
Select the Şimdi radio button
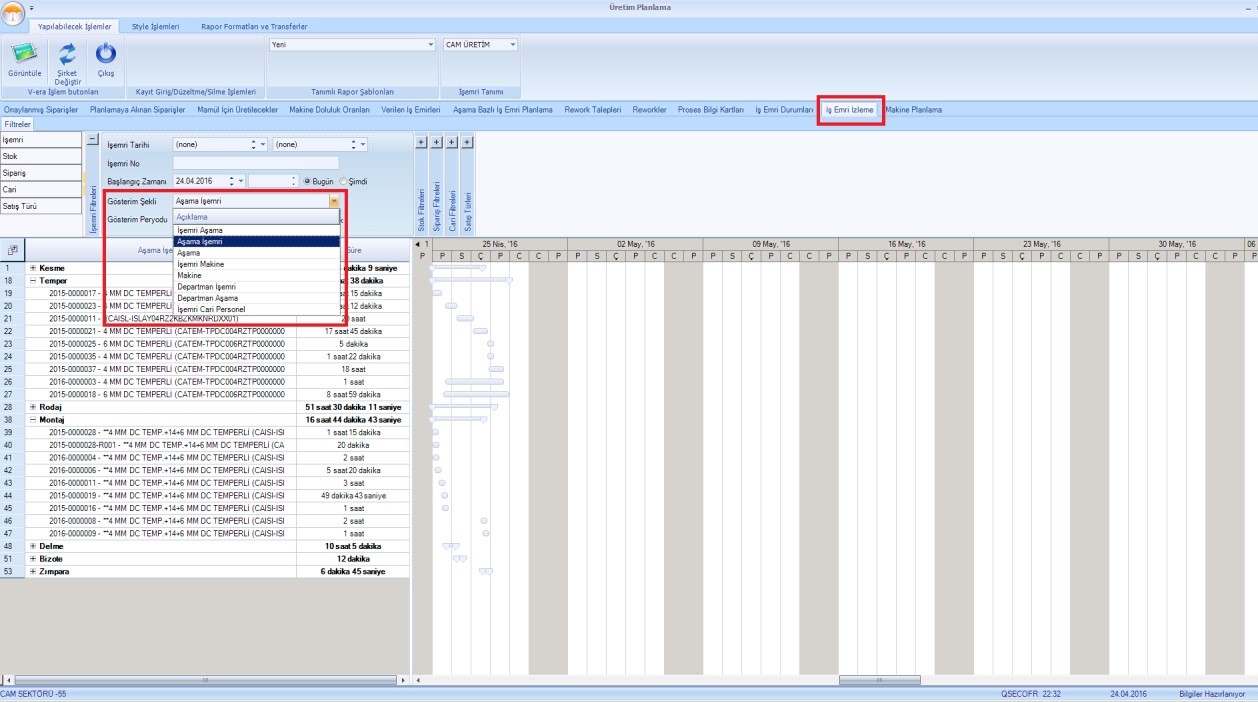(343, 181)
